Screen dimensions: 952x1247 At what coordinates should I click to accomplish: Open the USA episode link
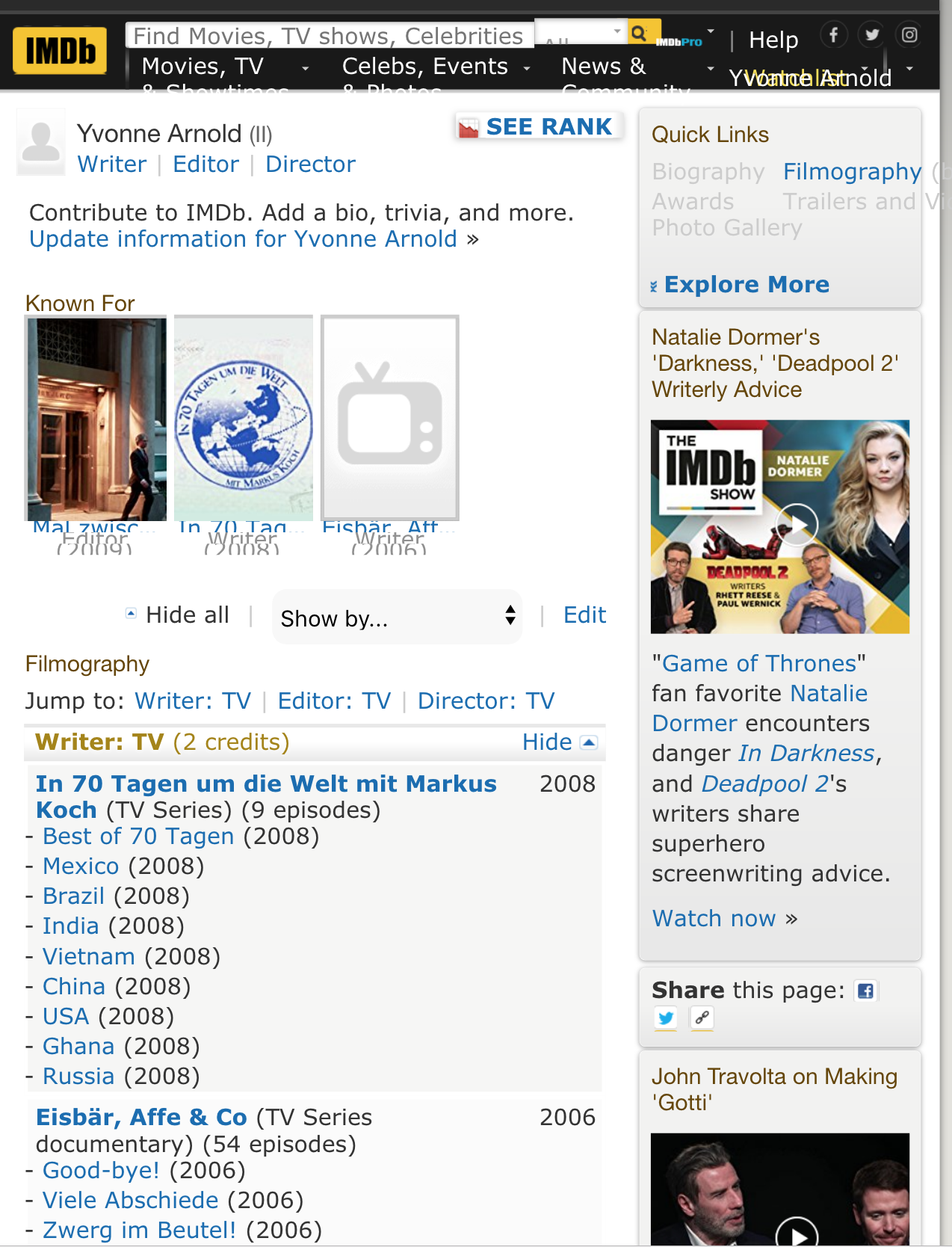point(66,1017)
